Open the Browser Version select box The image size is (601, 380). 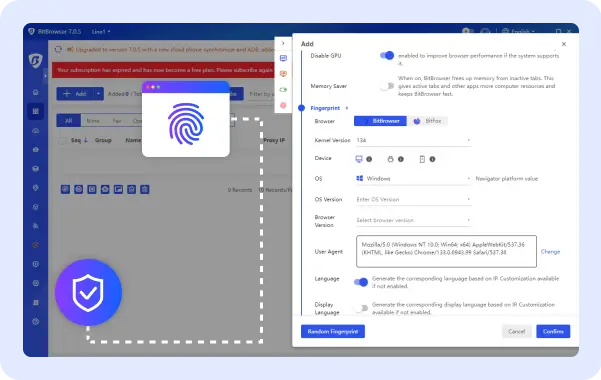point(413,220)
